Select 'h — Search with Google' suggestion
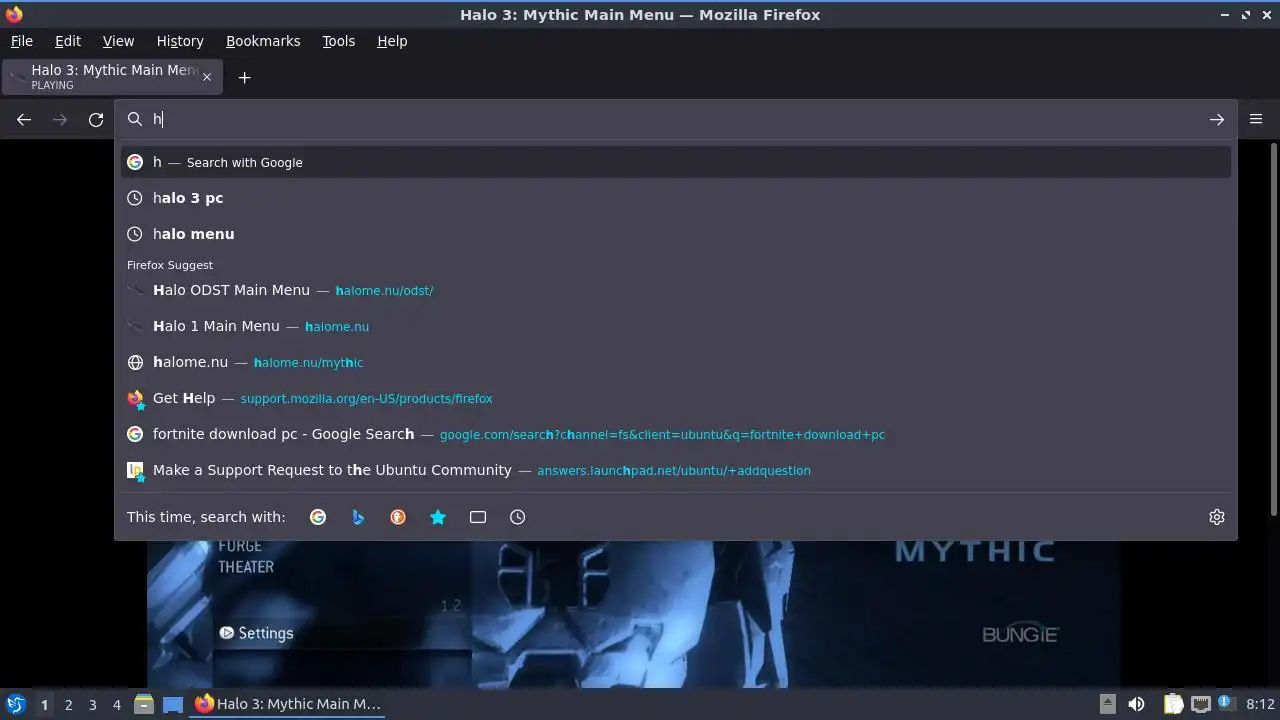 [x=675, y=162]
